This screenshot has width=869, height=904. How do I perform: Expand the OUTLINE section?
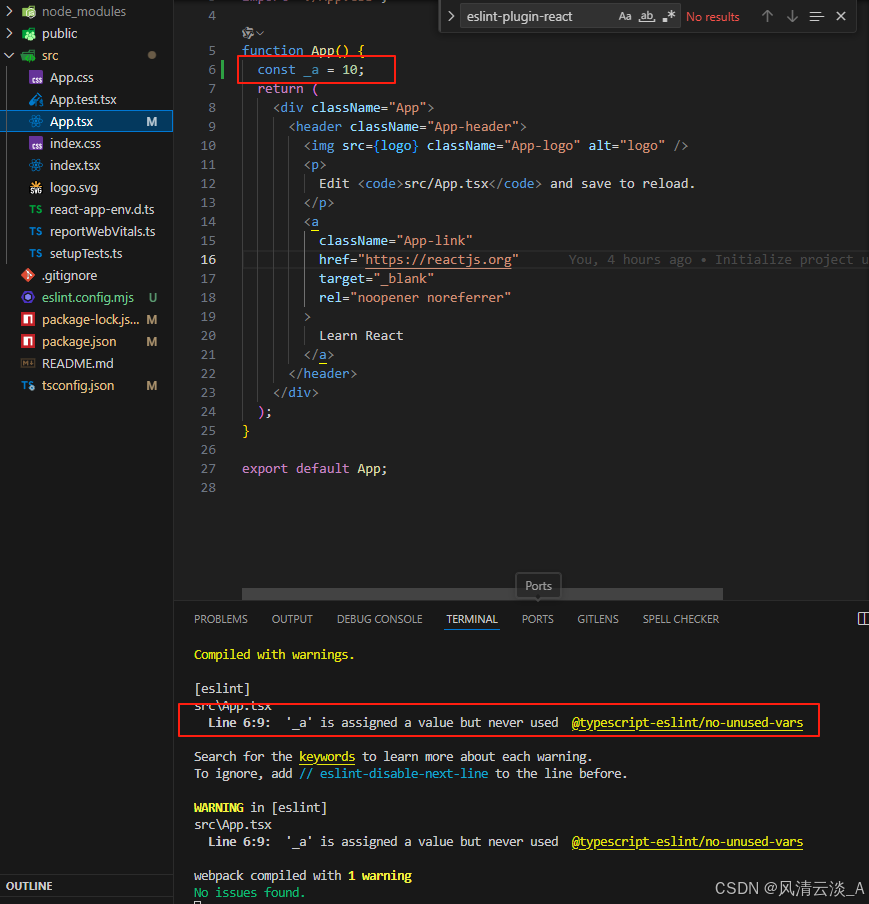(x=86, y=886)
